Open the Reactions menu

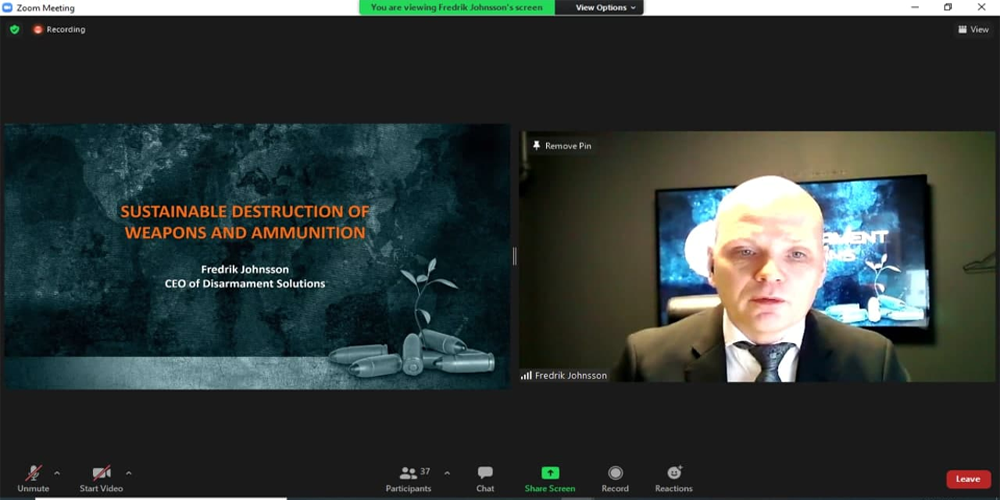[x=673, y=478]
